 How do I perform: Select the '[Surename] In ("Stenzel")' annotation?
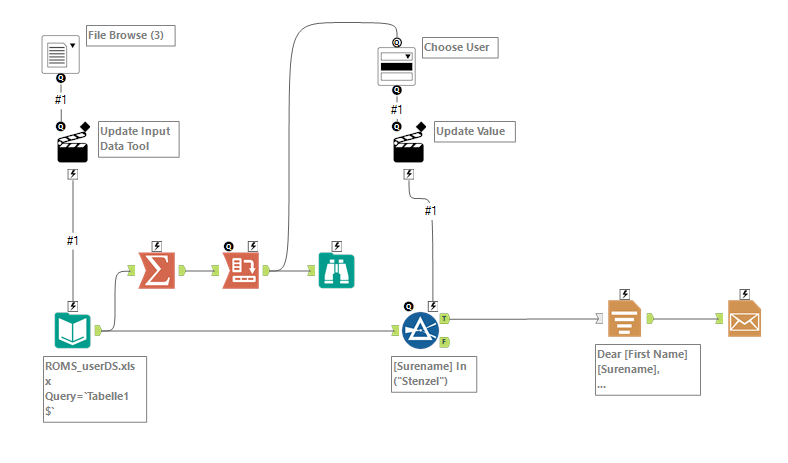[434, 375]
